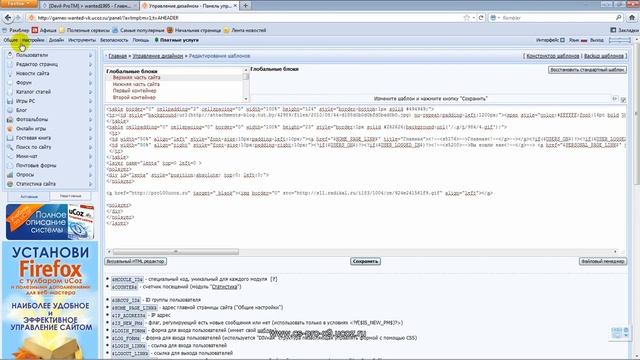
Task: Expand the Каталог статей submenu arrow
Action: (x=91, y=92)
